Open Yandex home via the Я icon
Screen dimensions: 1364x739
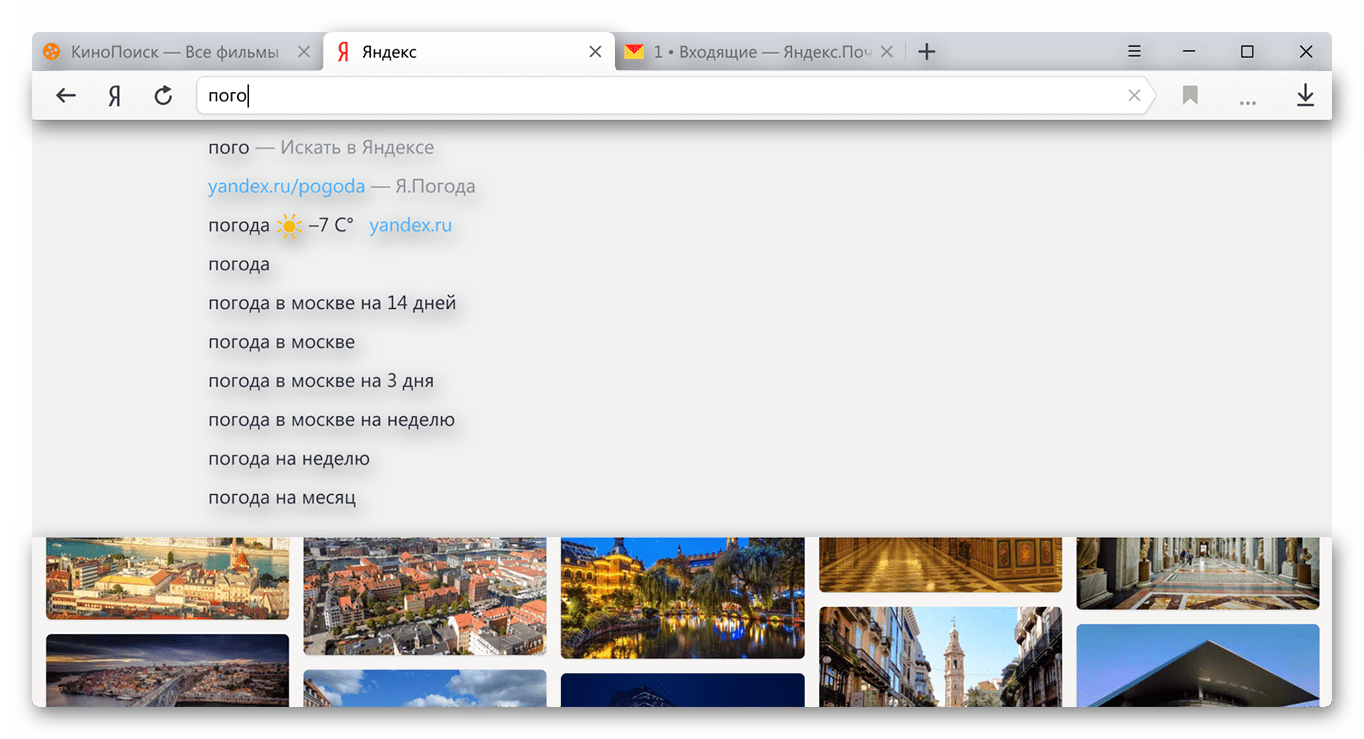point(115,96)
